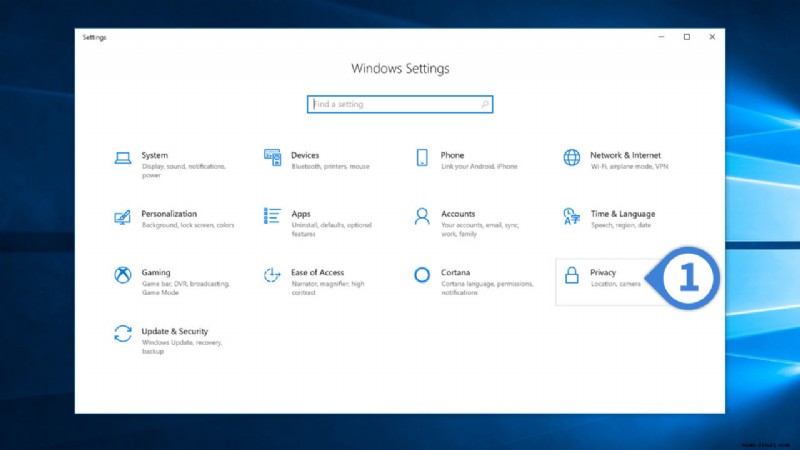
Task: Click 'Windows Update, recovery, backup' text
Action: (x=182, y=347)
